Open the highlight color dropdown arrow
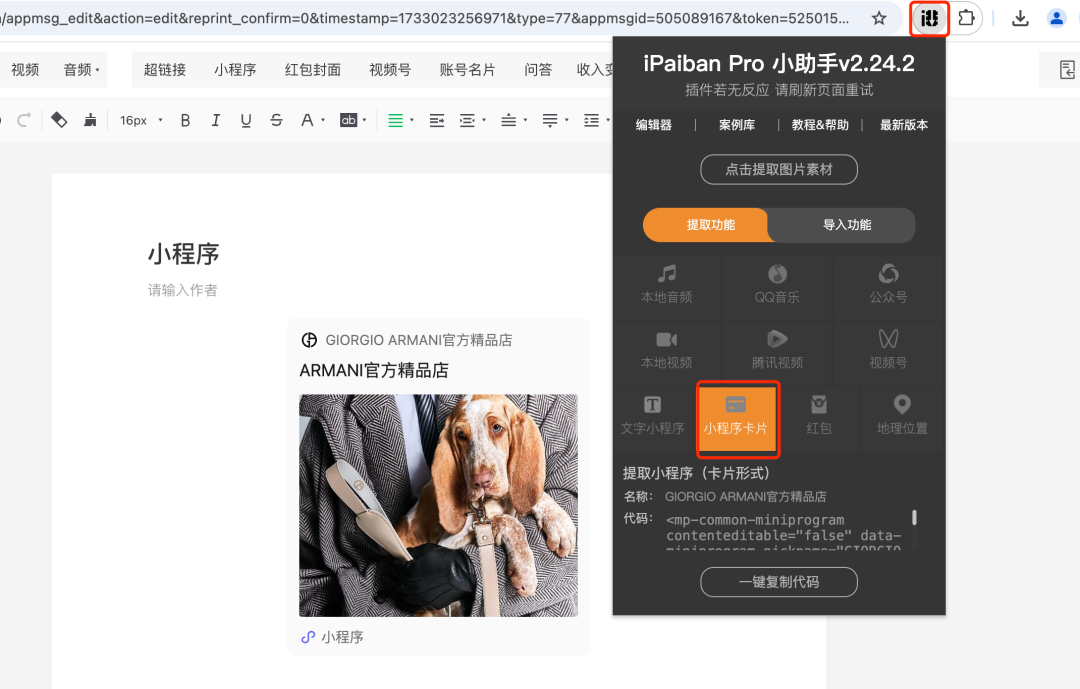This screenshot has height=689, width=1080. [x=364, y=121]
